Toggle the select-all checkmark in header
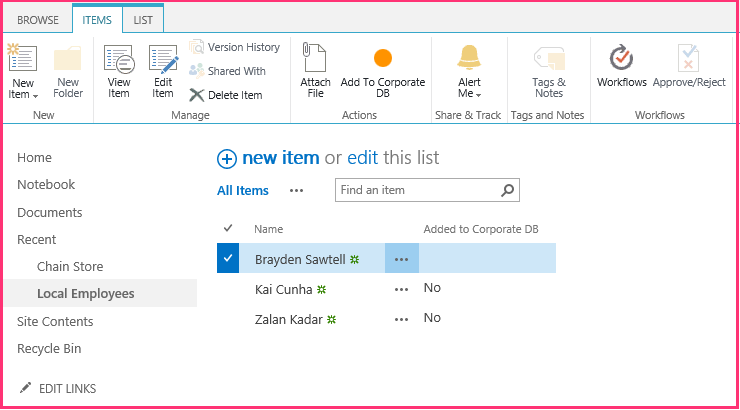The width and height of the screenshot is (740, 410). point(228,228)
